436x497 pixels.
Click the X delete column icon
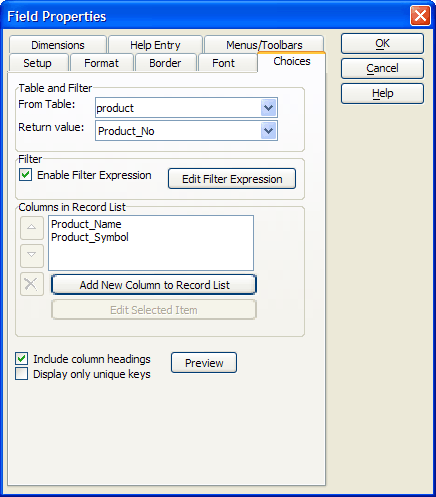32,284
